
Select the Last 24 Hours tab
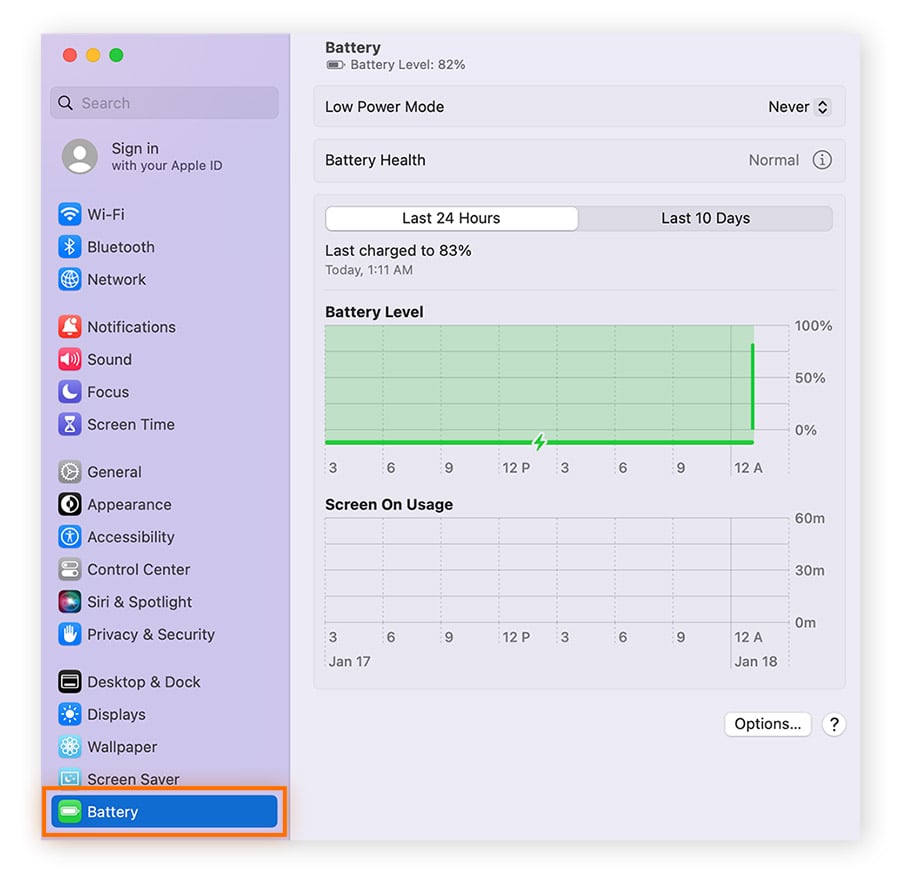coord(451,218)
